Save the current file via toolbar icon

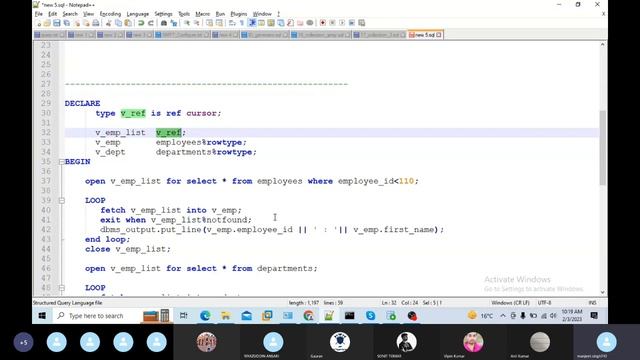pos(57,23)
